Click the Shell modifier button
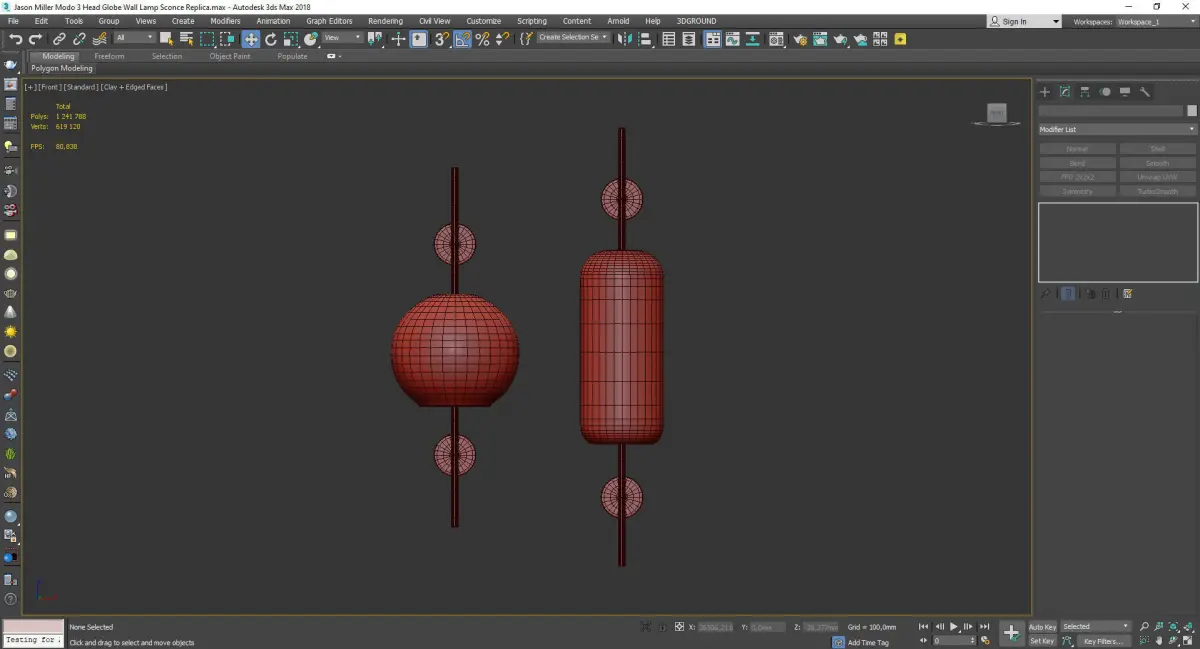The height and width of the screenshot is (649, 1200). [x=1157, y=149]
